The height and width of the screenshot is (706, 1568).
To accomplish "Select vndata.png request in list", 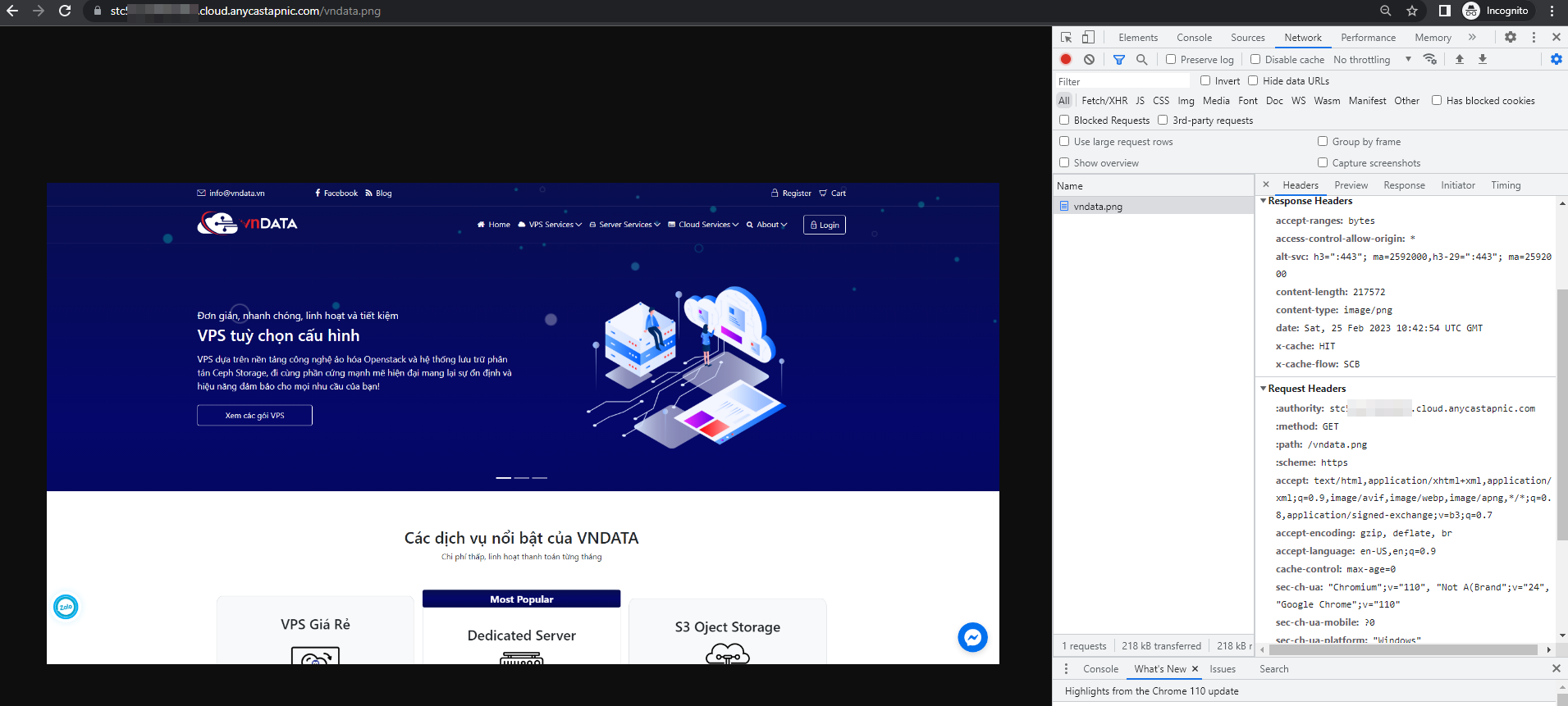I will tap(1098, 207).
